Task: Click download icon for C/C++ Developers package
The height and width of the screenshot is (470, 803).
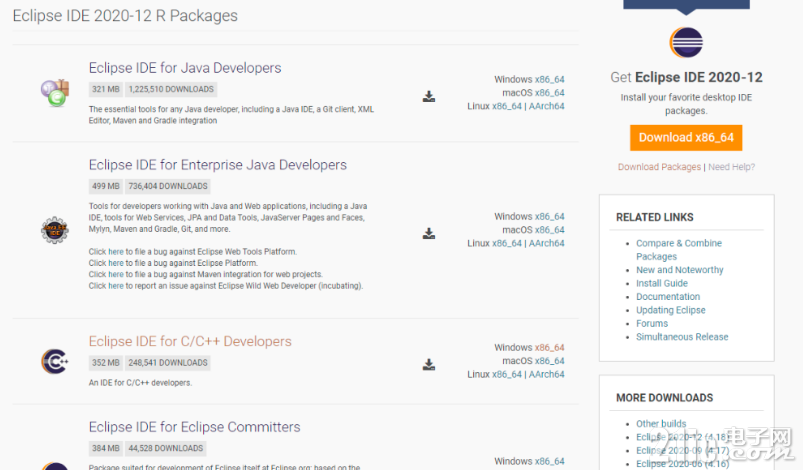Action: point(429,365)
